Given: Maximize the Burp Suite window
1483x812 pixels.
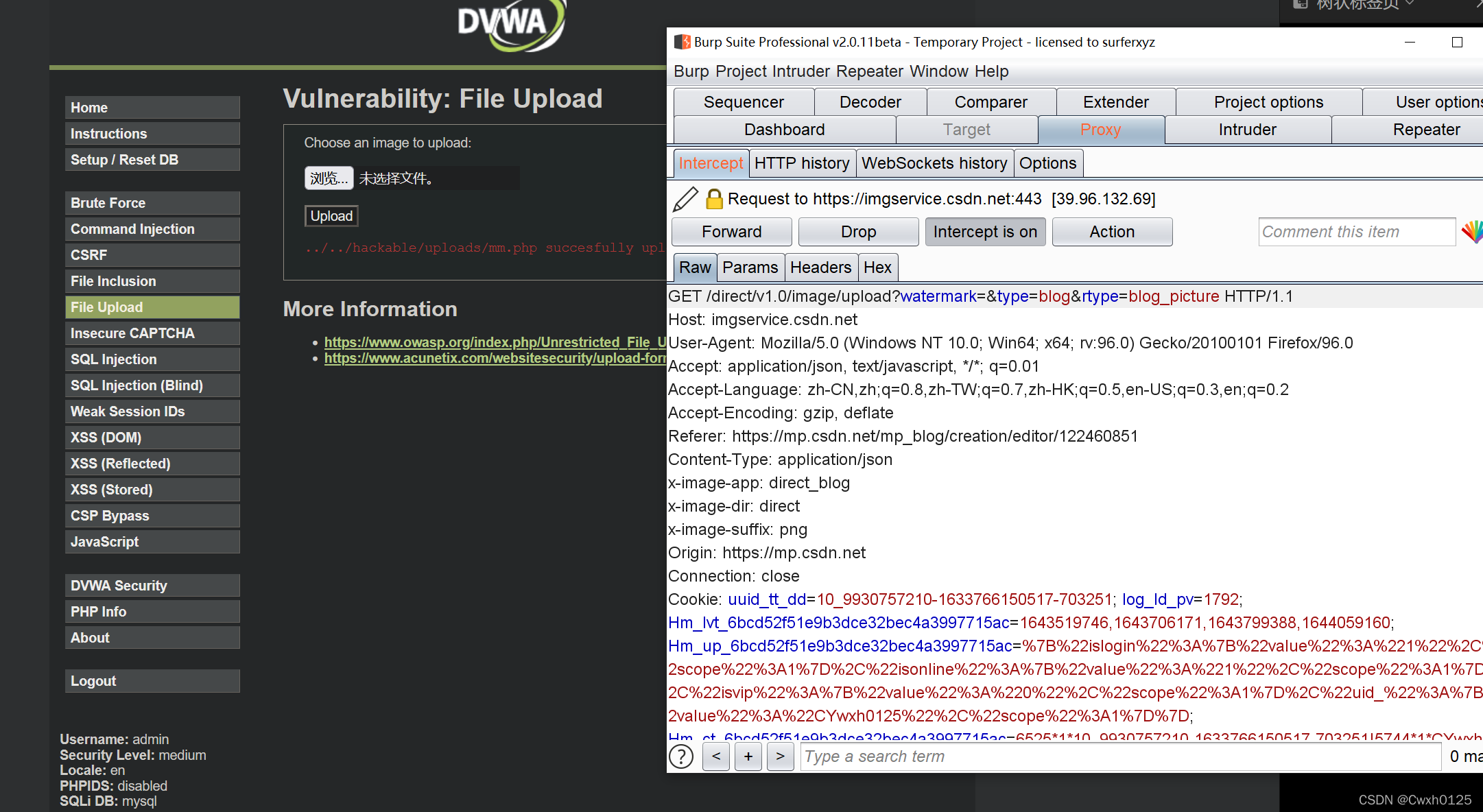Looking at the screenshot, I should pyautogui.click(x=1457, y=43).
